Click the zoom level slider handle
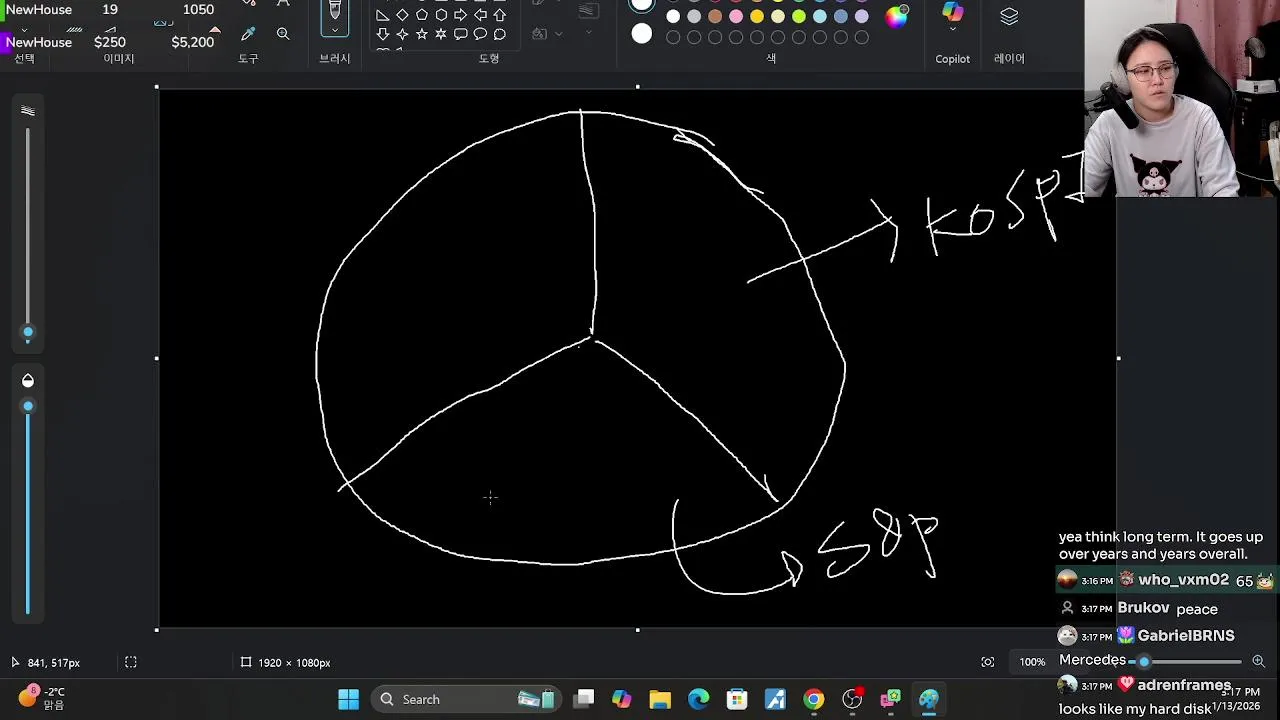The height and width of the screenshot is (720, 1280). (1144, 661)
